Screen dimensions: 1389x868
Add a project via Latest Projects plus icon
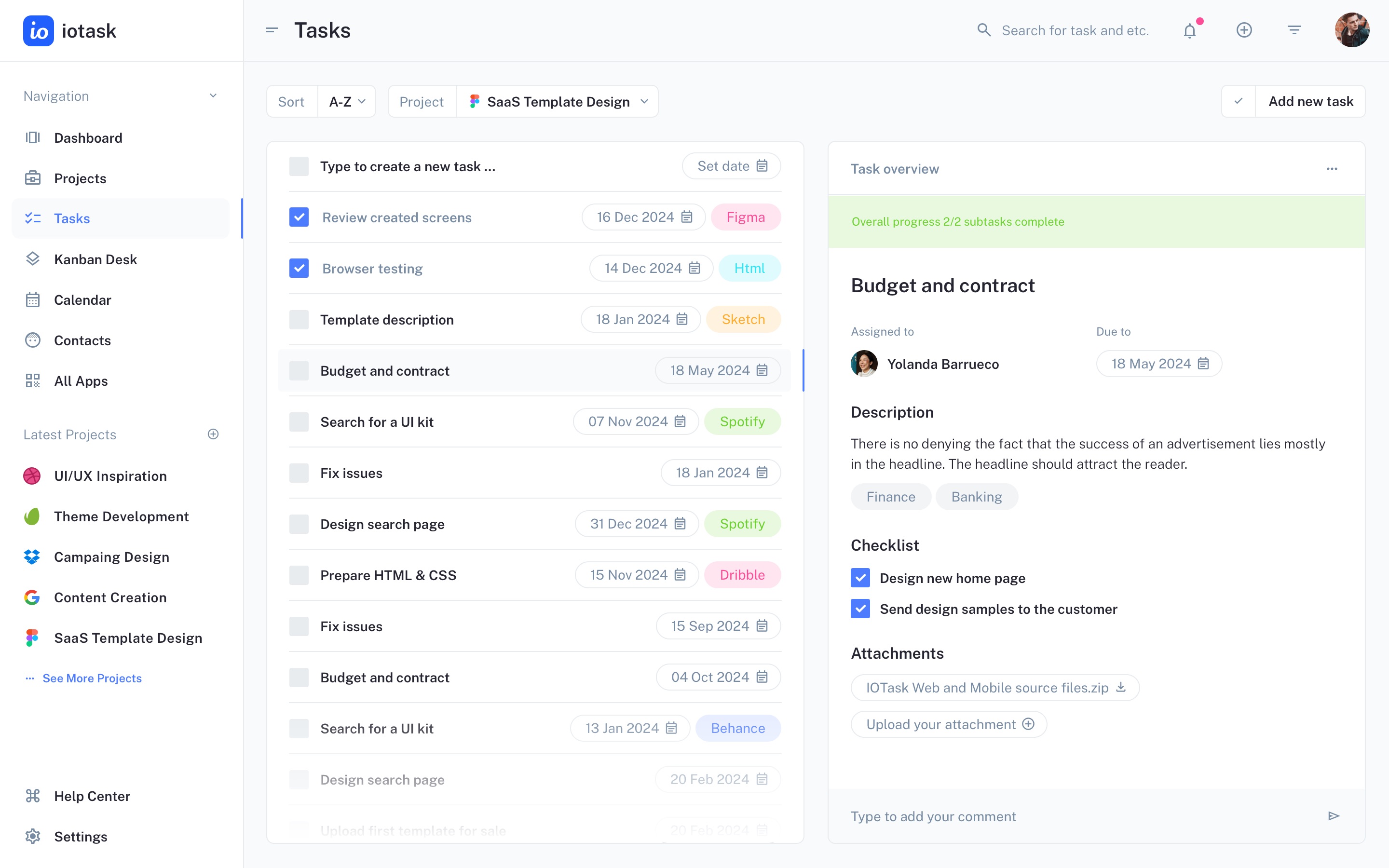point(213,434)
